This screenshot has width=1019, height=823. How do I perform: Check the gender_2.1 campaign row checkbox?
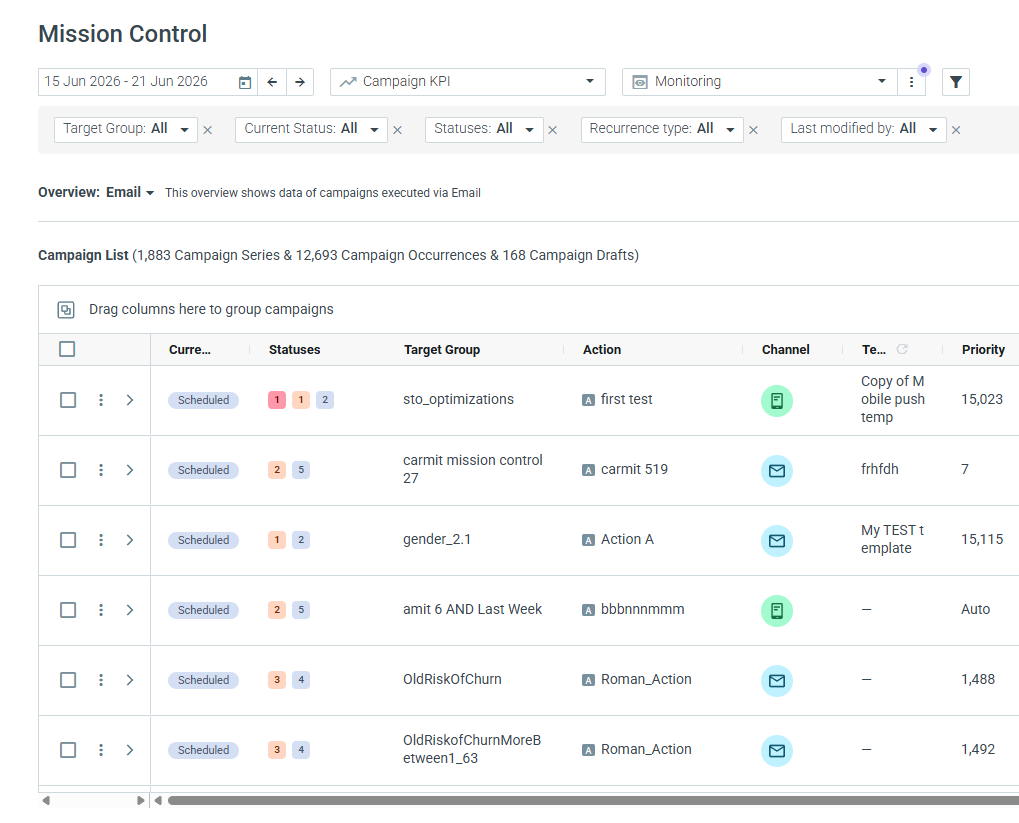[x=68, y=540]
